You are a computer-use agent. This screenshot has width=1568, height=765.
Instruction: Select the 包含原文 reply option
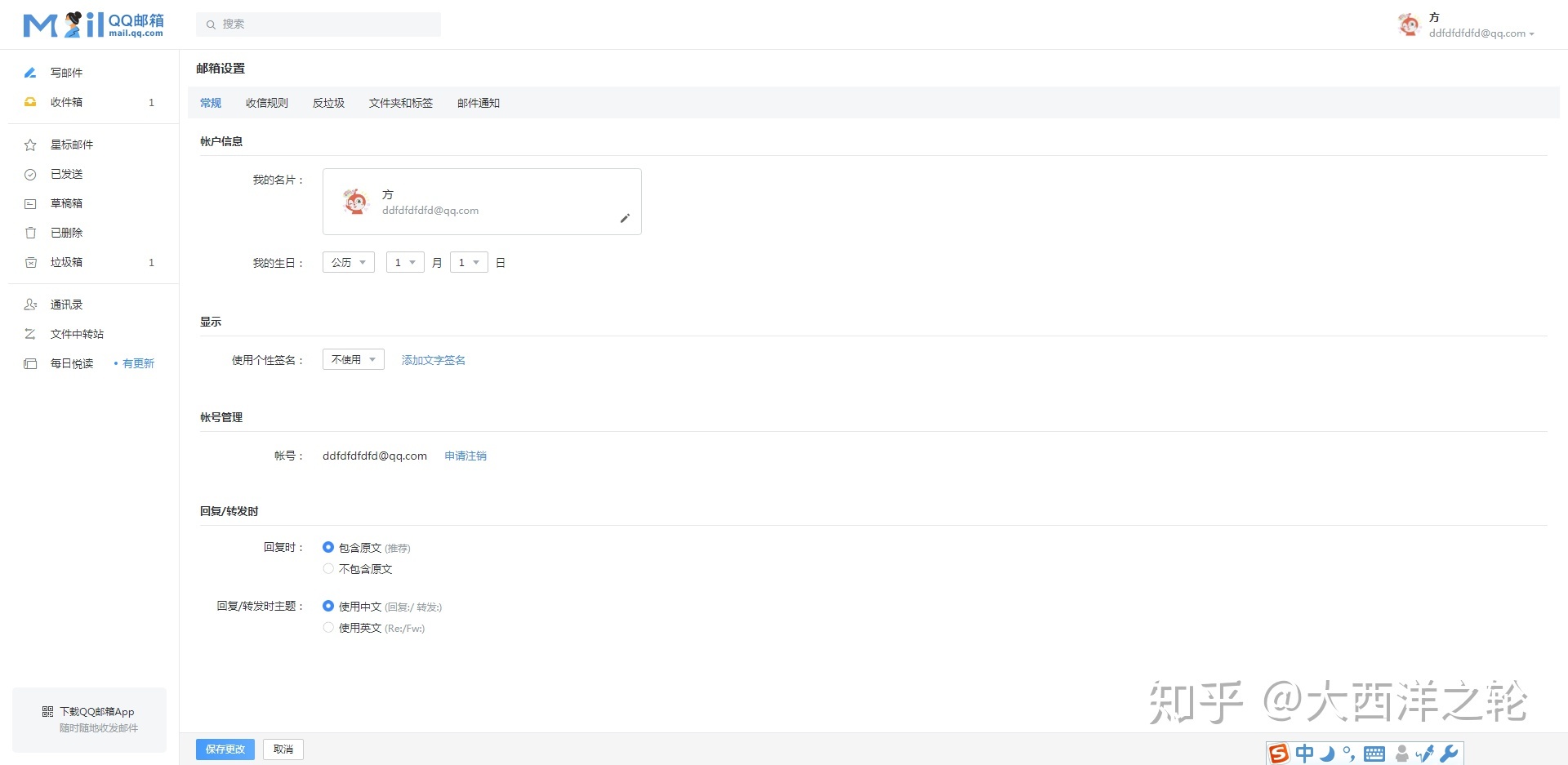tap(328, 547)
